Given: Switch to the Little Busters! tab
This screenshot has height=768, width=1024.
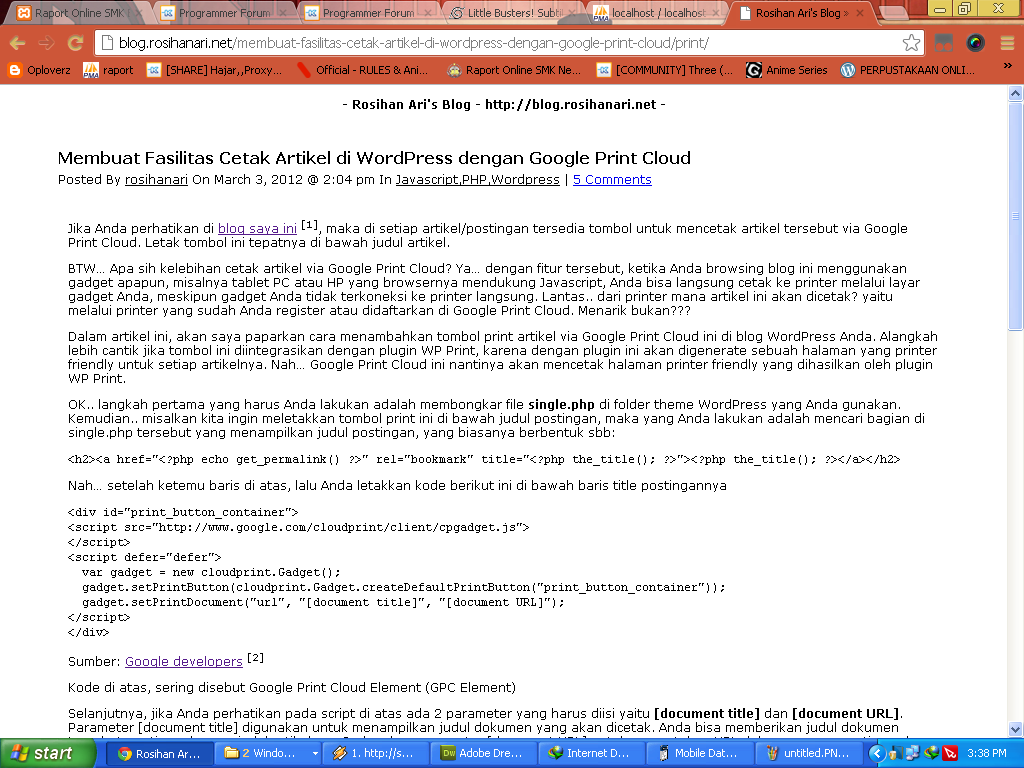Looking at the screenshot, I should point(512,13).
